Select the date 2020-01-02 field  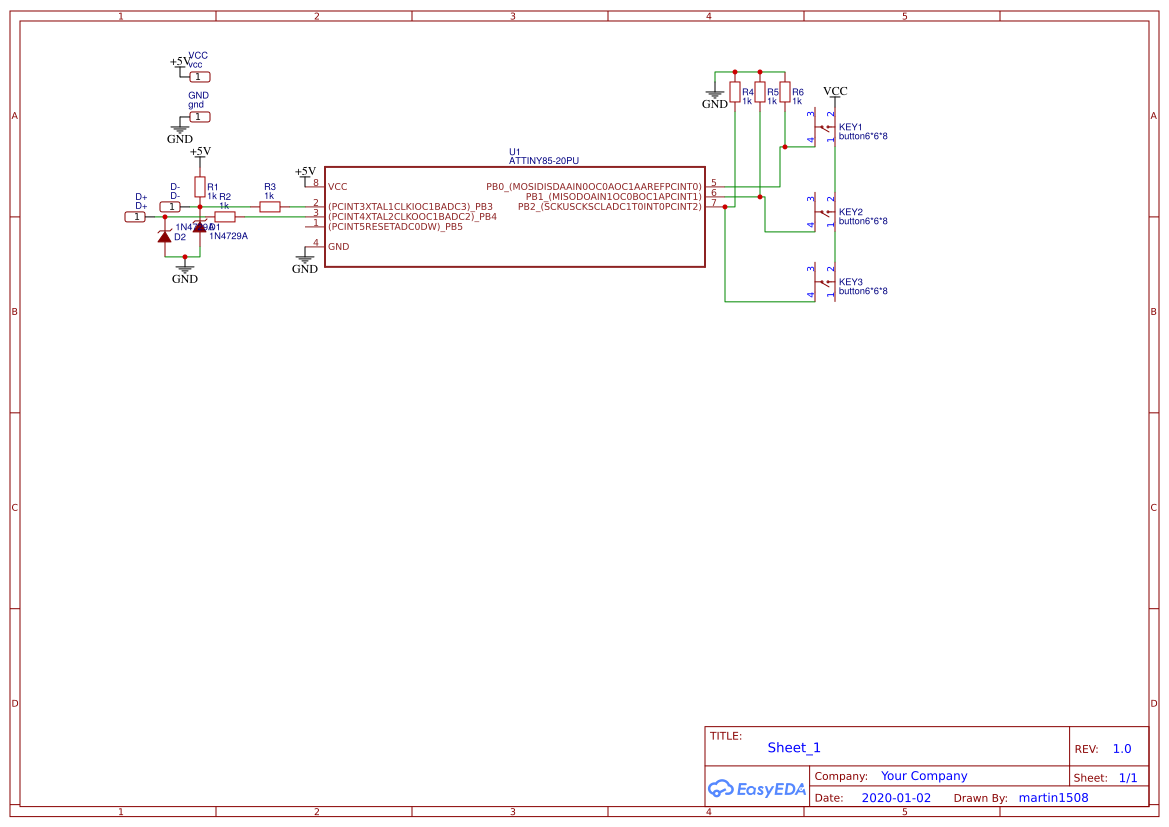tap(896, 798)
